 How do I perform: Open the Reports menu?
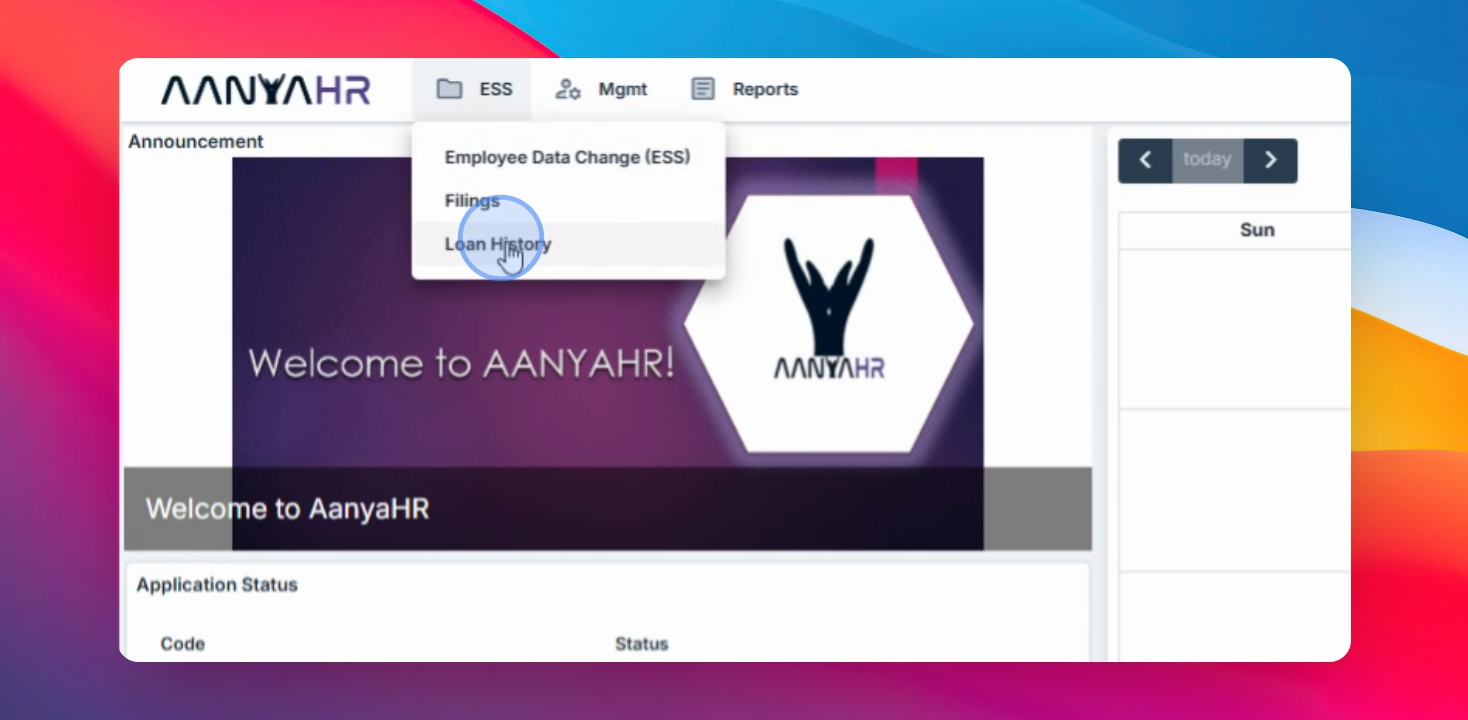745,89
